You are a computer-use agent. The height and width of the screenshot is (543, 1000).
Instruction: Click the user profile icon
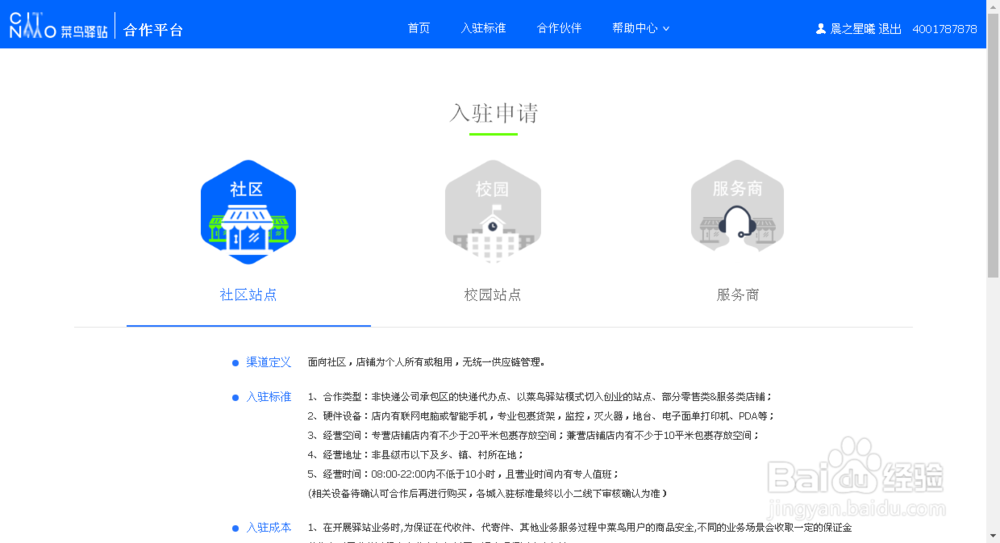coord(821,29)
